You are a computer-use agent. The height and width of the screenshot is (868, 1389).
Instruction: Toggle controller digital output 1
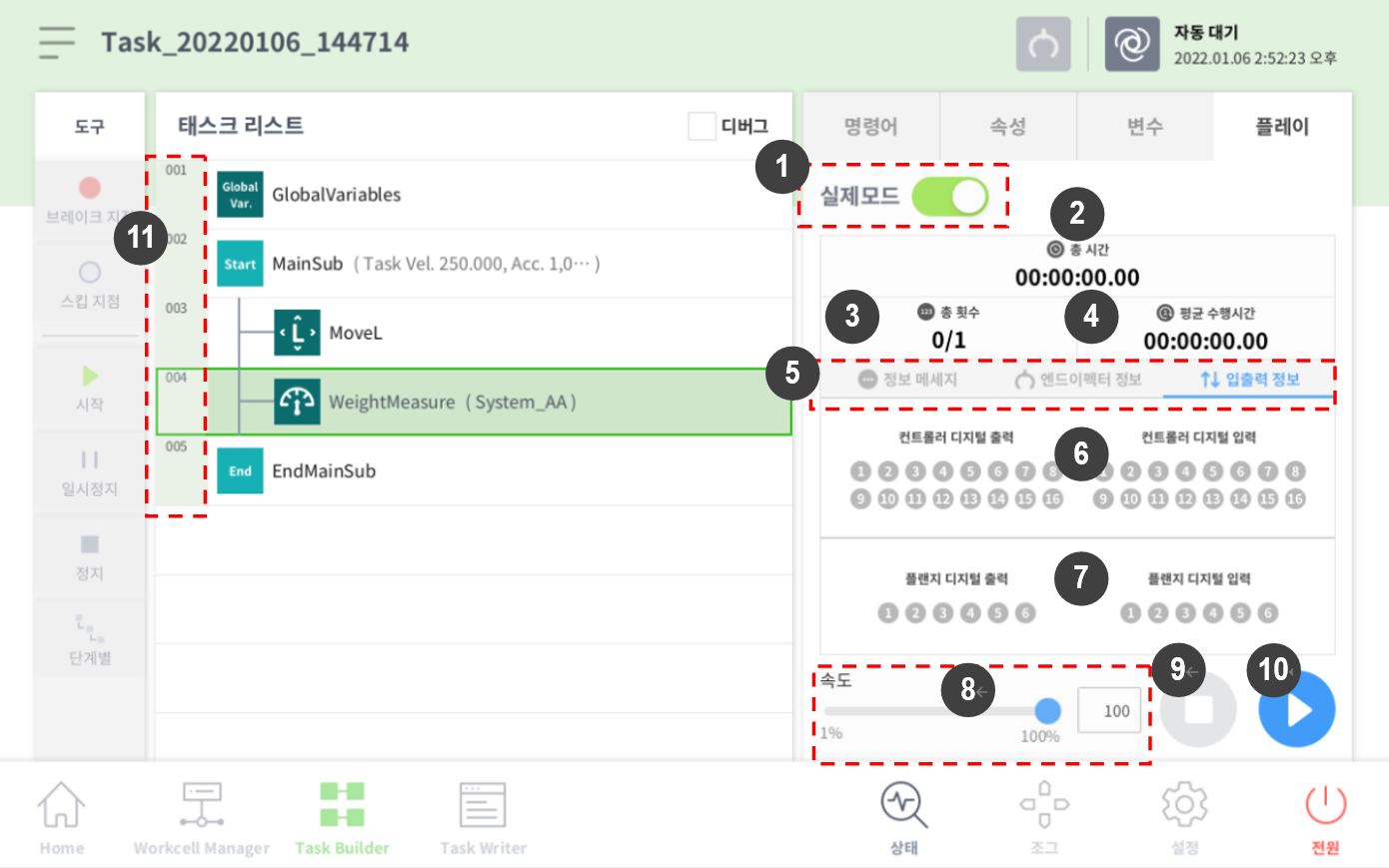pos(860,471)
